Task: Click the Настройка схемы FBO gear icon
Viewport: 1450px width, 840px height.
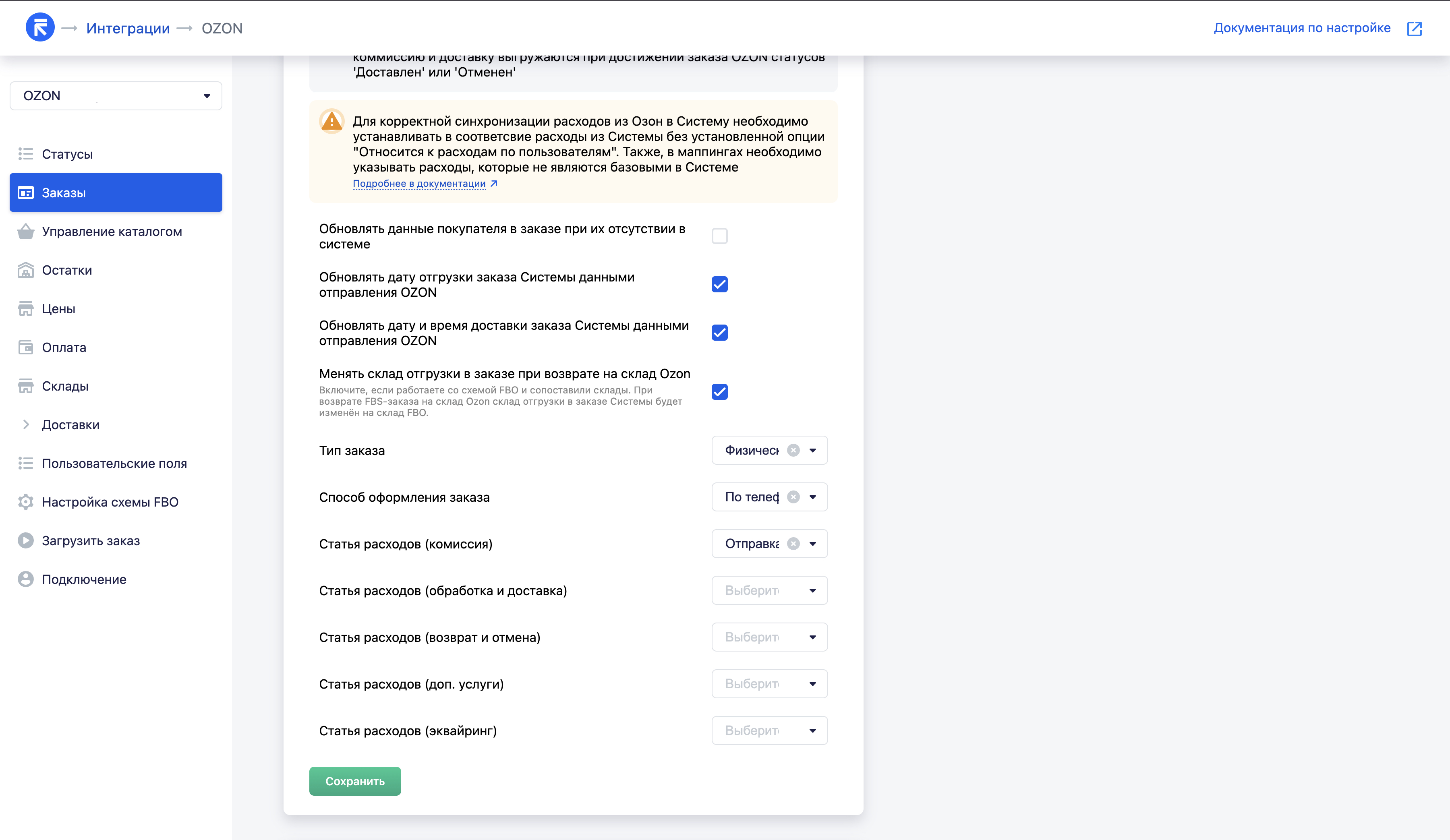Action: 25,502
